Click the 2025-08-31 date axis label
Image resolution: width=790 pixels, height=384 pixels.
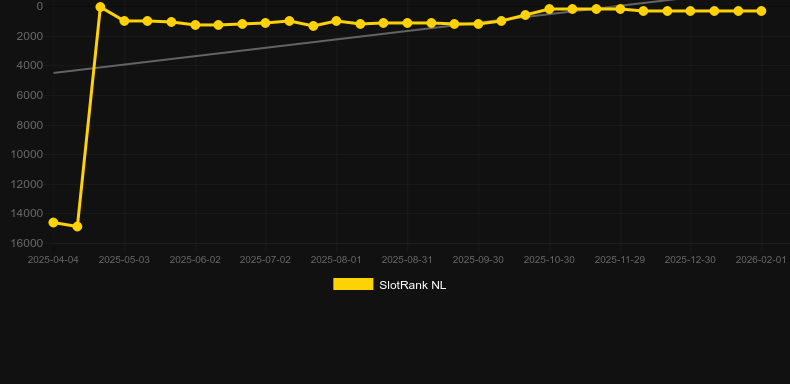407,260
